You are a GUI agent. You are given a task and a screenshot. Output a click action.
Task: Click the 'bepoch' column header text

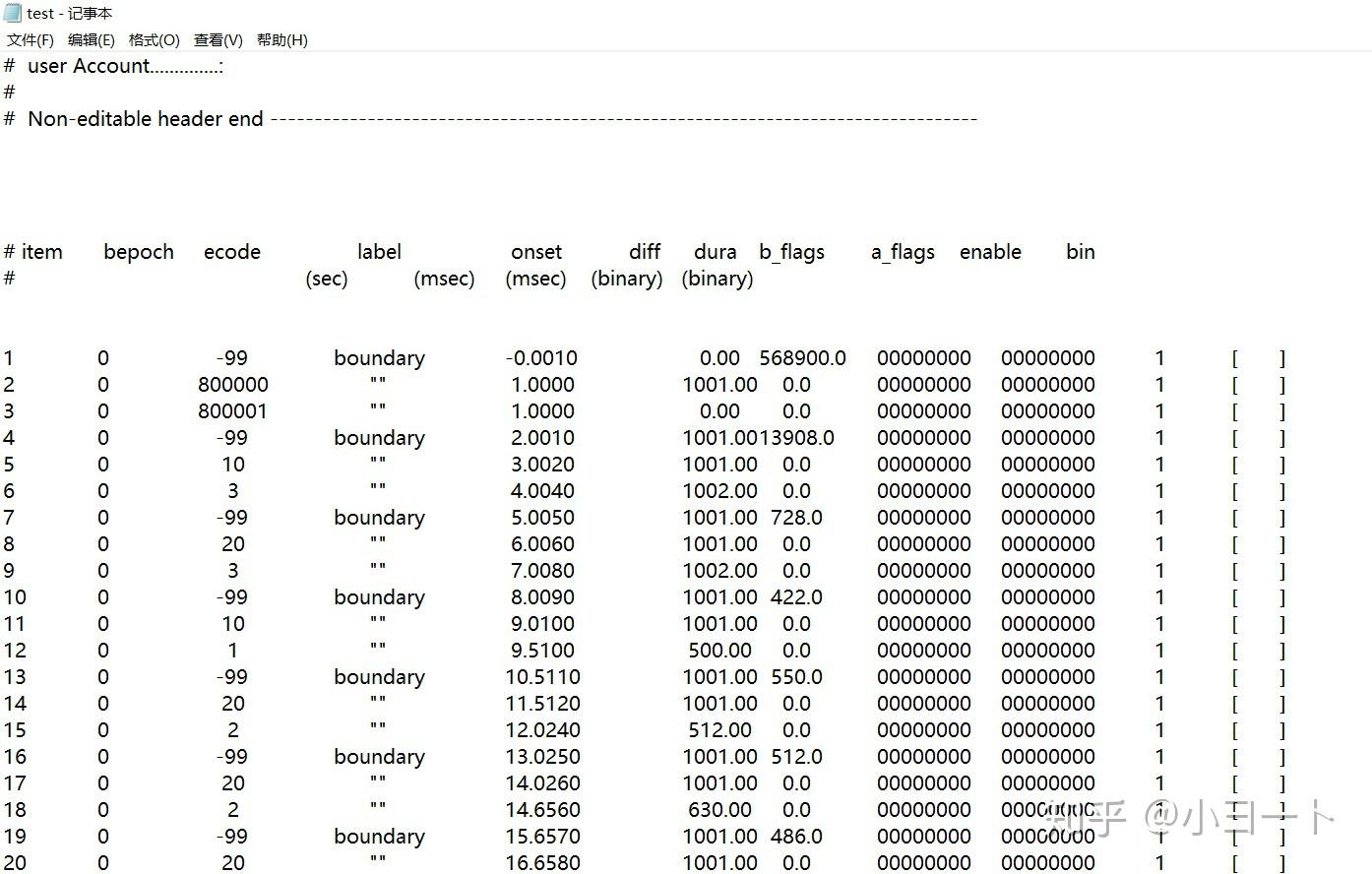click(138, 252)
